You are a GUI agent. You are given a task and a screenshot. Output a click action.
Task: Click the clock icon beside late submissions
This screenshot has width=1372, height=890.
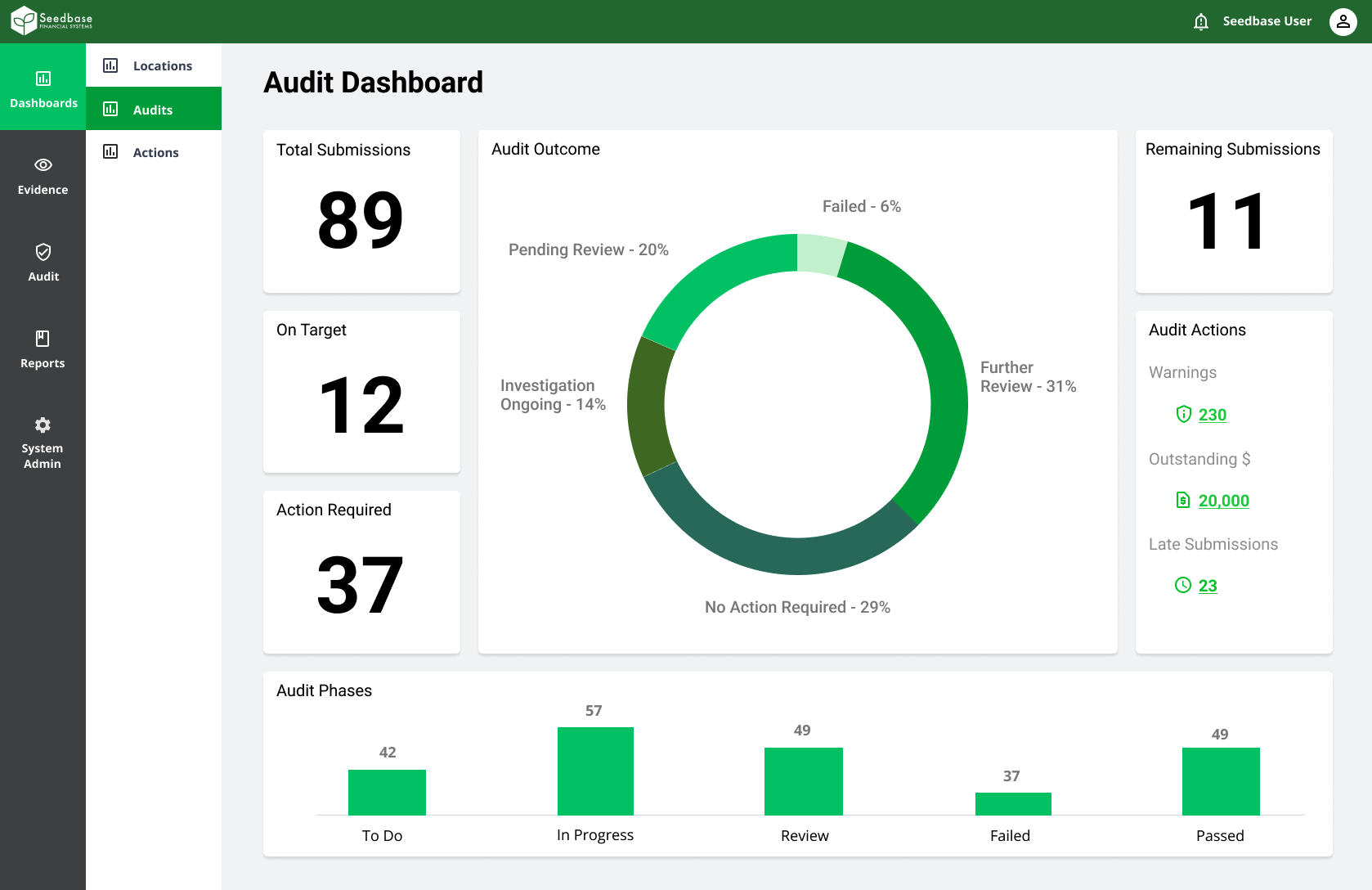tap(1183, 585)
